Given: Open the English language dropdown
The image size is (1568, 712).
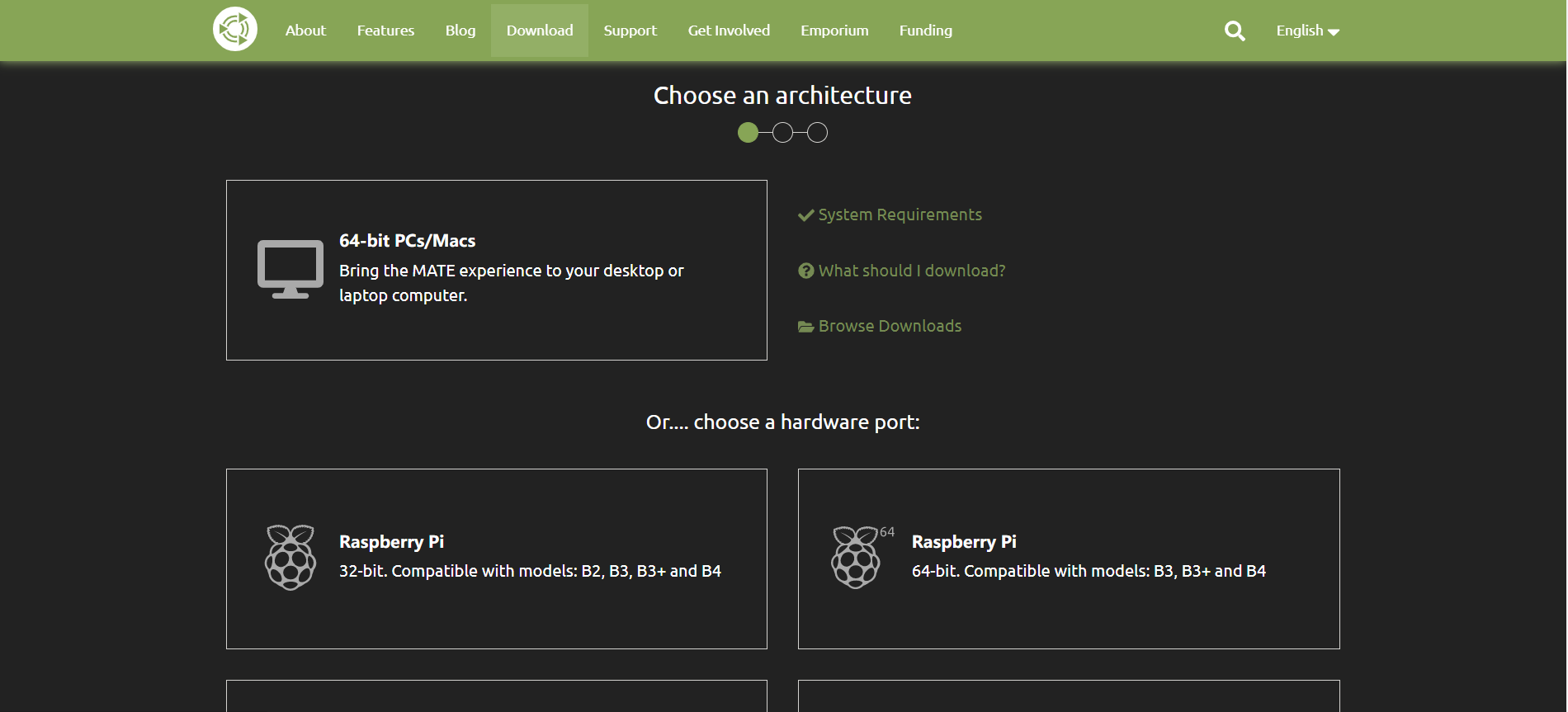Looking at the screenshot, I should coord(1307,31).
